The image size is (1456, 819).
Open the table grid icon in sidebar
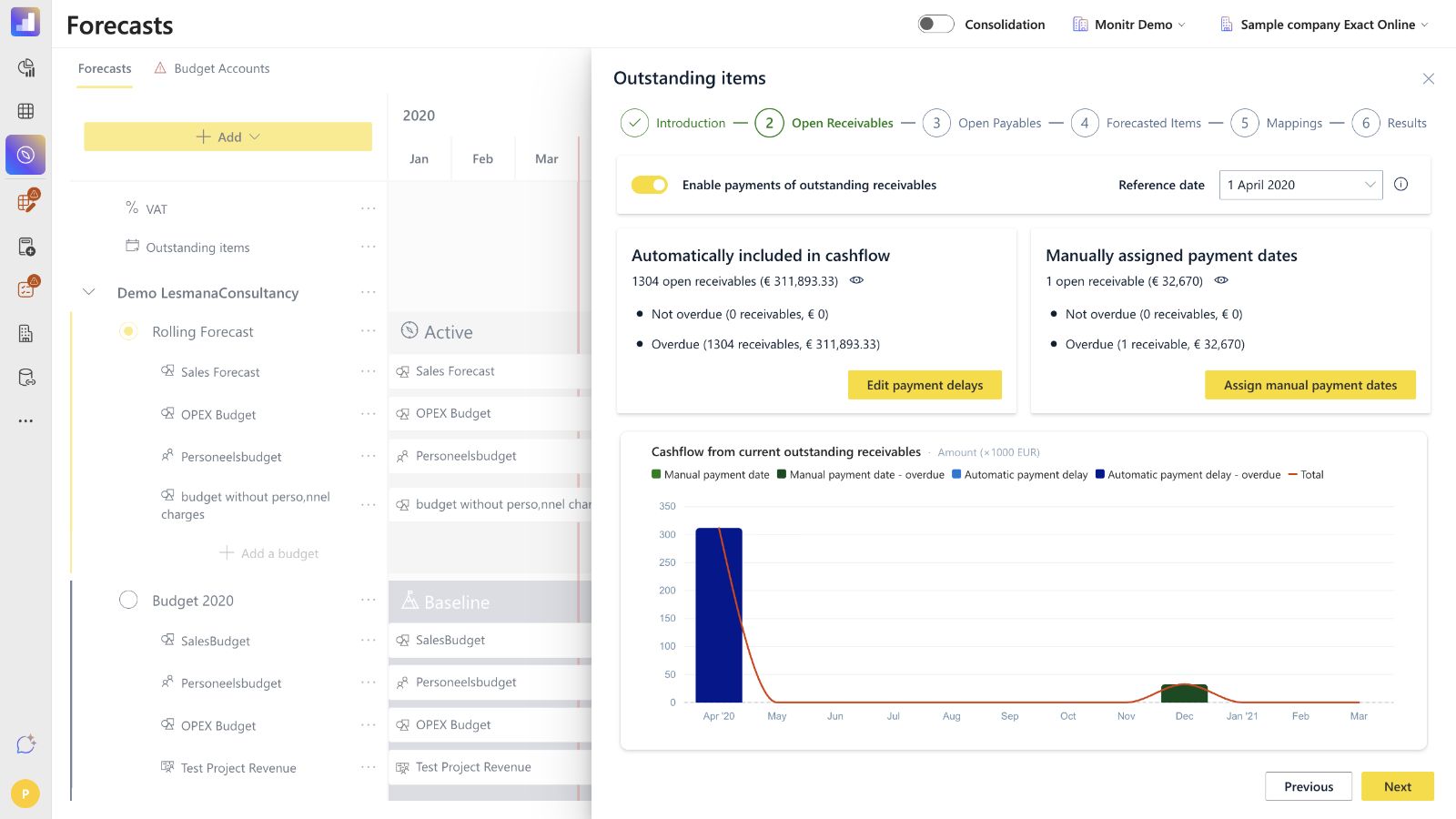[25, 111]
